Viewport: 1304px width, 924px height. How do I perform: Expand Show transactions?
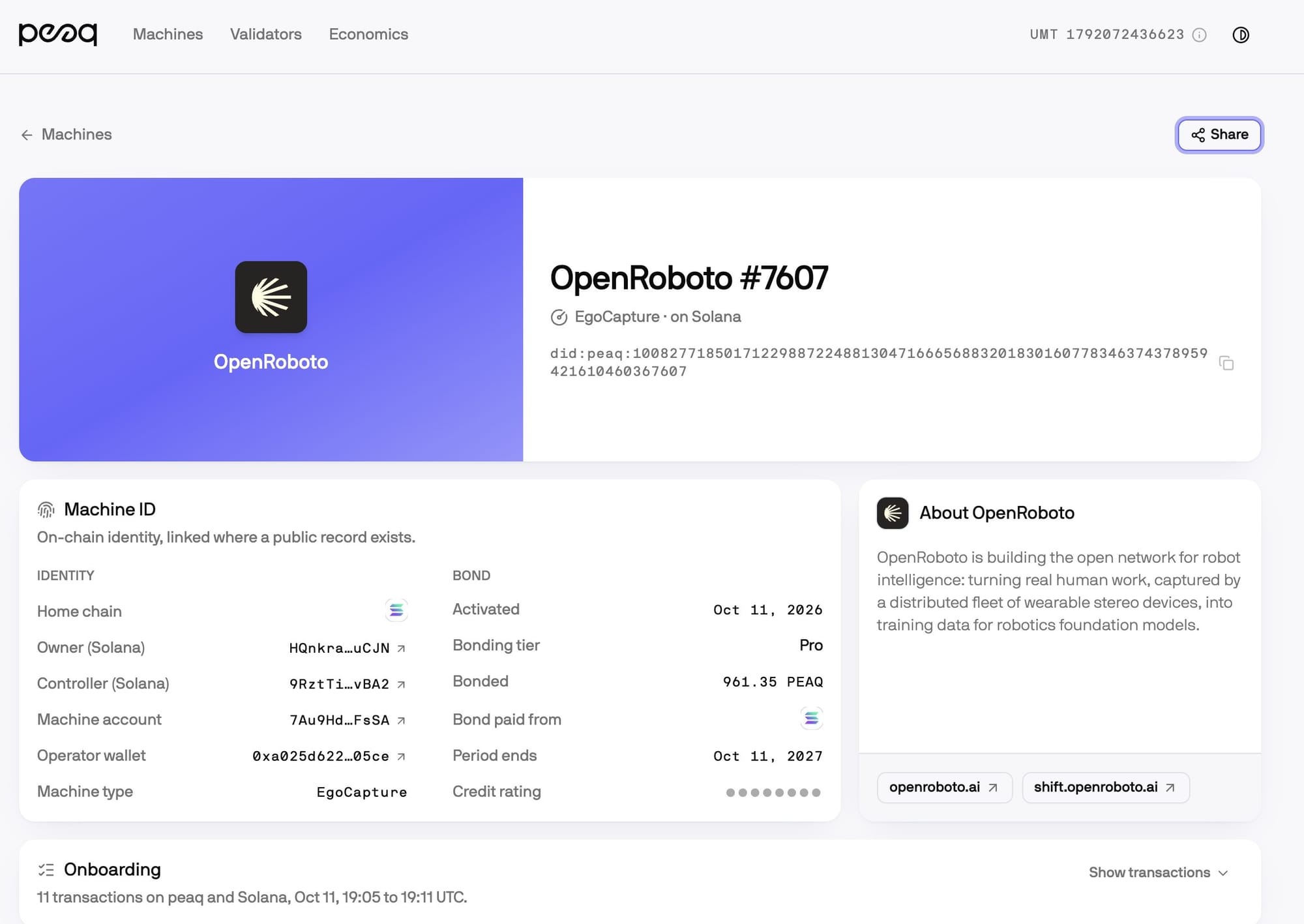(x=1159, y=872)
